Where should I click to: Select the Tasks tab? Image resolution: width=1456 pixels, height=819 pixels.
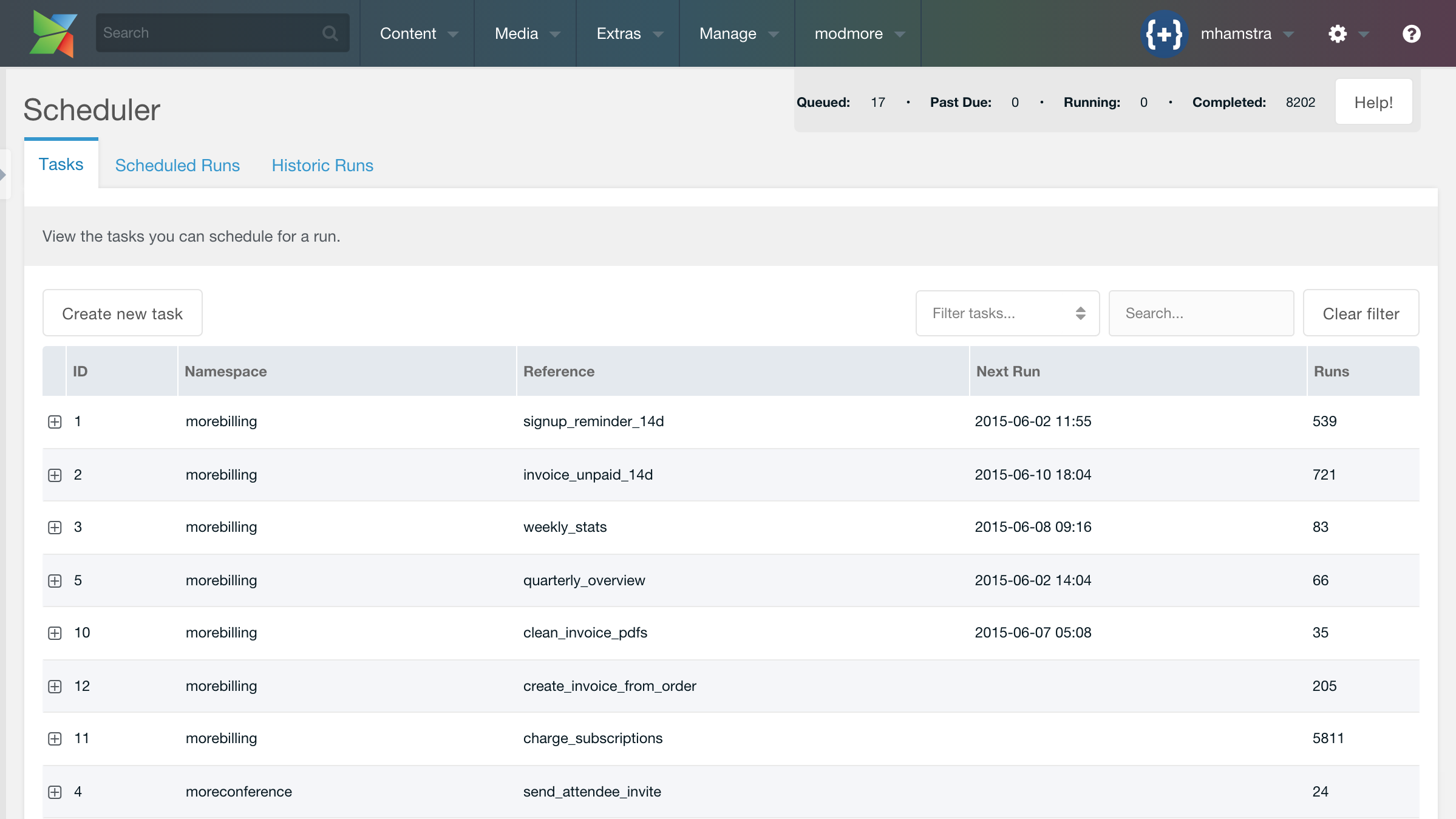click(x=61, y=165)
